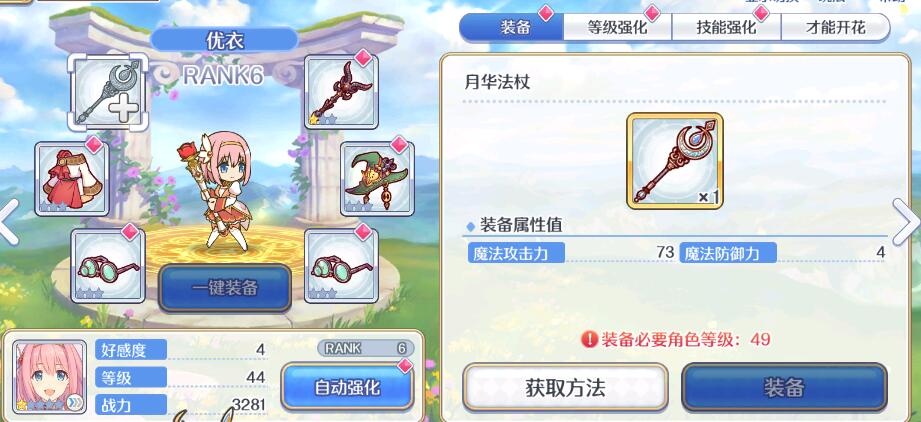Tap the 月华法杖 item icon
Image resolution: width=921 pixels, height=422 pixels.
pos(675,161)
